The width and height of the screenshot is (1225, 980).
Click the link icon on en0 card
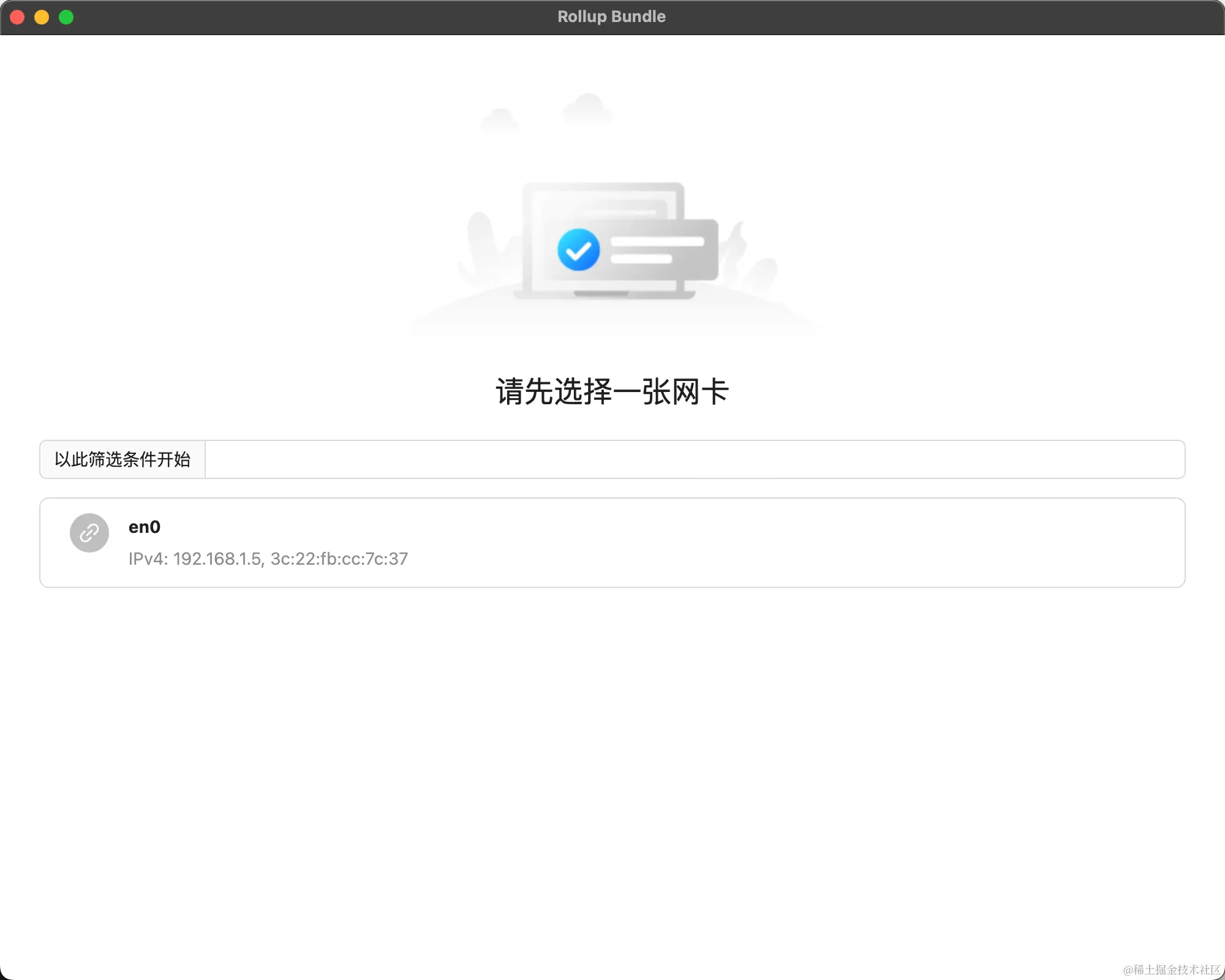[89, 533]
